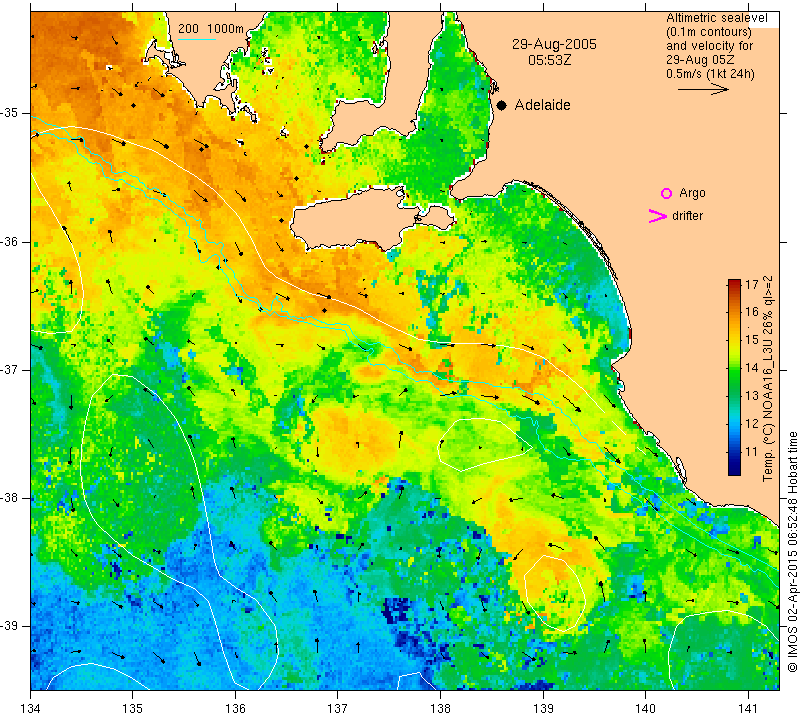Click the longitude label 138

[x=440, y=708]
